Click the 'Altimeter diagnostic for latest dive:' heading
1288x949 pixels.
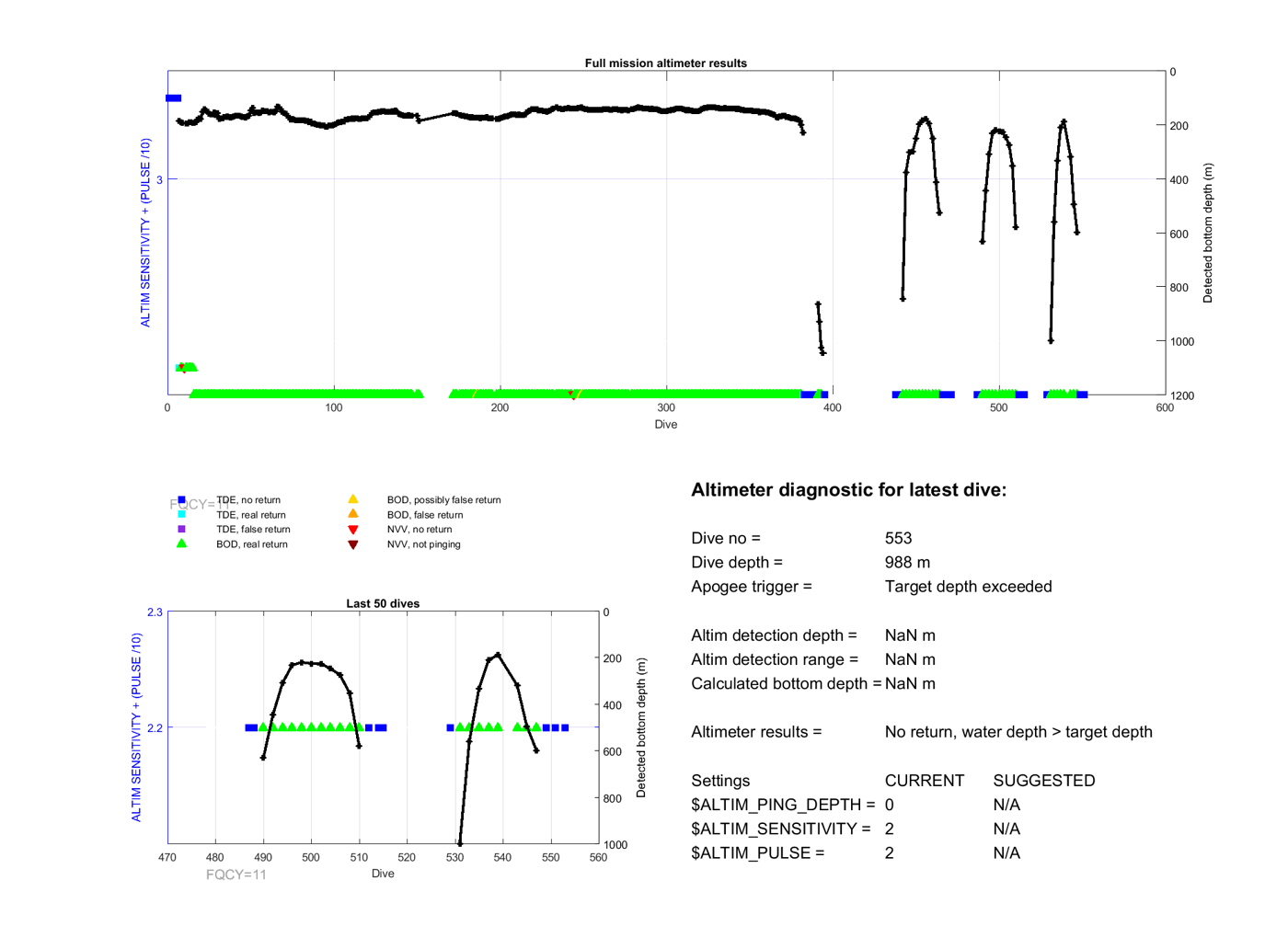click(848, 490)
